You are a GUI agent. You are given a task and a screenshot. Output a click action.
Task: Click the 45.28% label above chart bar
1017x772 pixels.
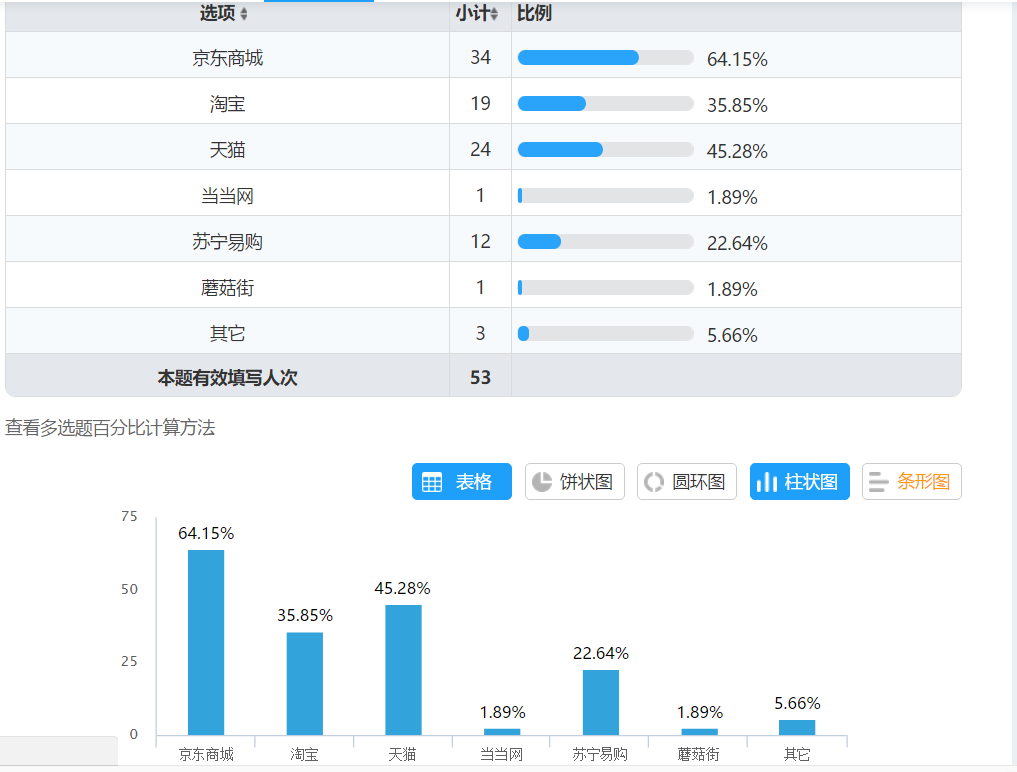tap(402, 588)
